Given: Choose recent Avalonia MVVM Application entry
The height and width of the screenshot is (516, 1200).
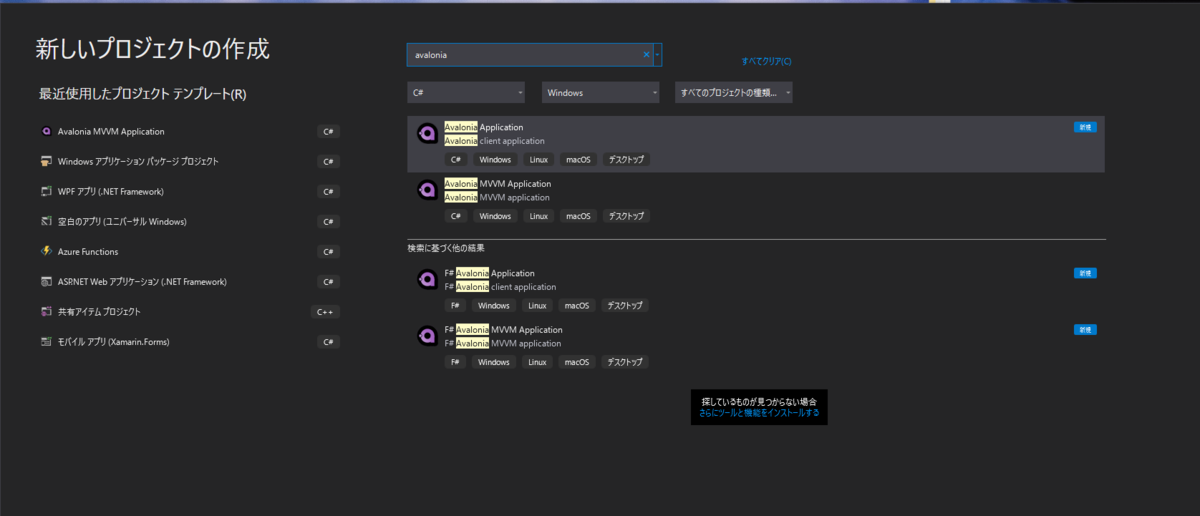Looking at the screenshot, I should click(x=190, y=131).
